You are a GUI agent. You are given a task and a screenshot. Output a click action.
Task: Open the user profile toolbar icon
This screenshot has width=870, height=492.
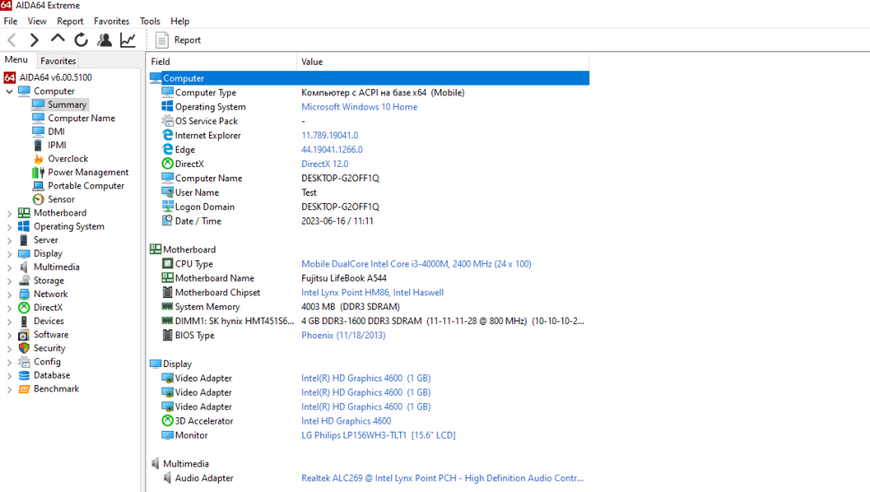[x=104, y=40]
